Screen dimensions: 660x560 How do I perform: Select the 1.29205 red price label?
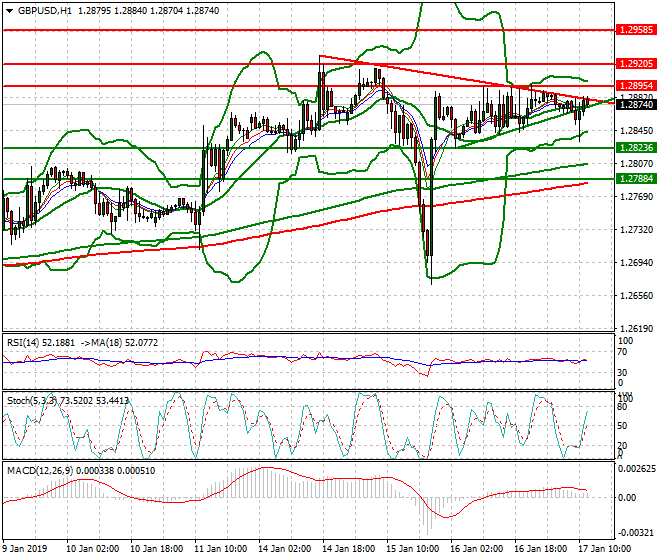pos(635,63)
